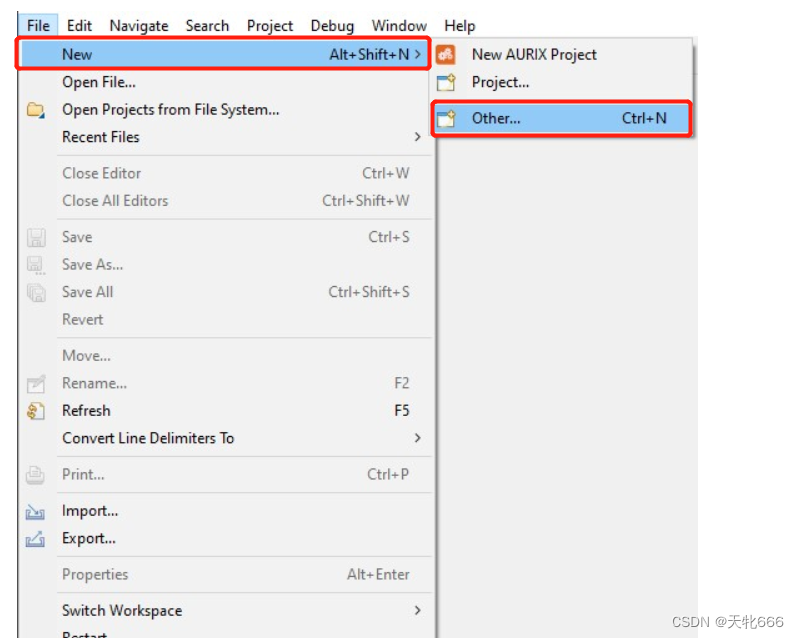
Task: Click the Save All menu entry
Action: [x=226, y=292]
